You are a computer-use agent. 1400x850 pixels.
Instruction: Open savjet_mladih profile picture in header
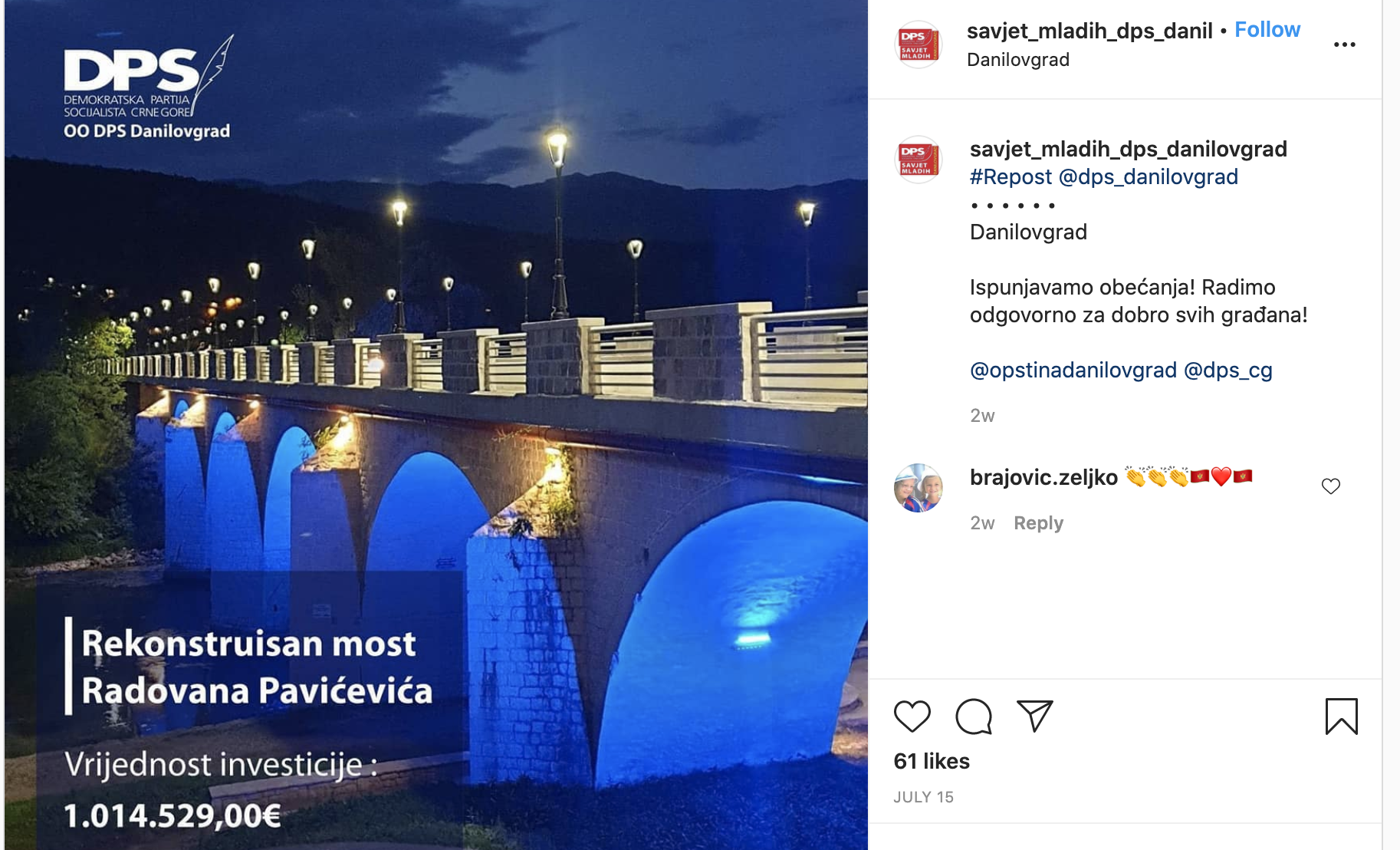click(918, 44)
